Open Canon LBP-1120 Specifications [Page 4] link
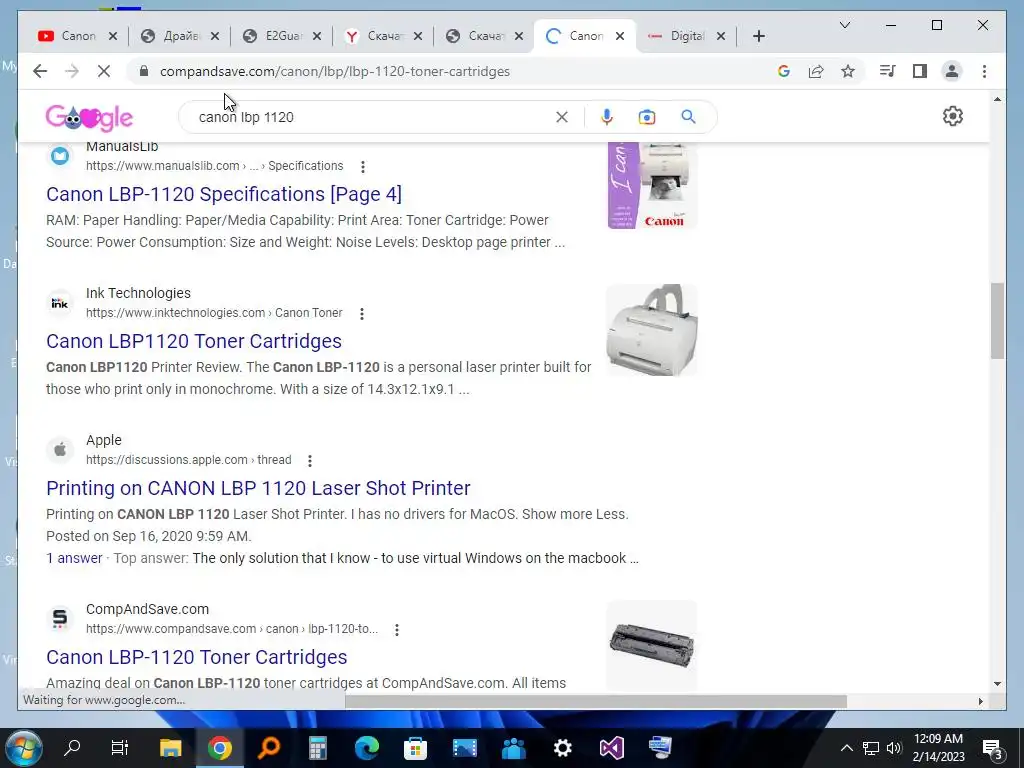This screenshot has width=1024, height=768. click(x=224, y=194)
